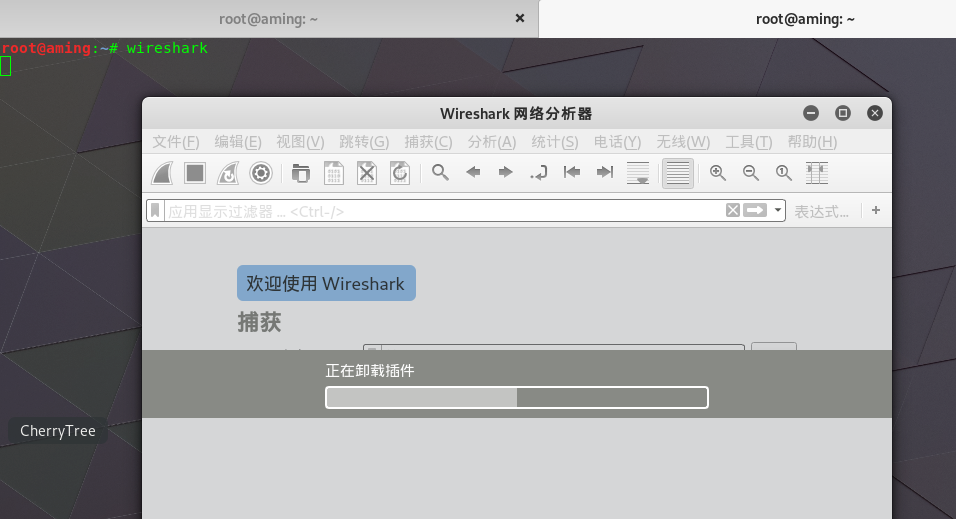
Task: Switch to the inactive root@aming terminal tab
Action: tap(268, 19)
